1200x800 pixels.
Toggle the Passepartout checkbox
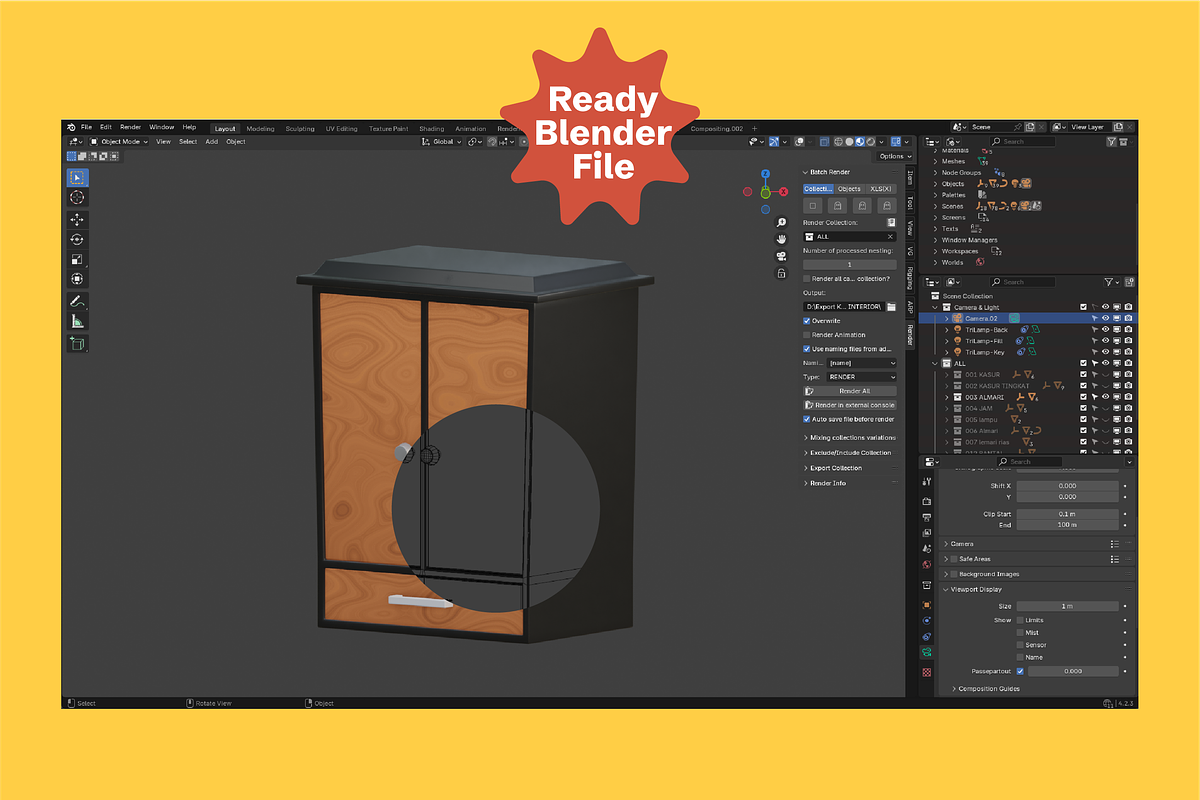point(1020,672)
